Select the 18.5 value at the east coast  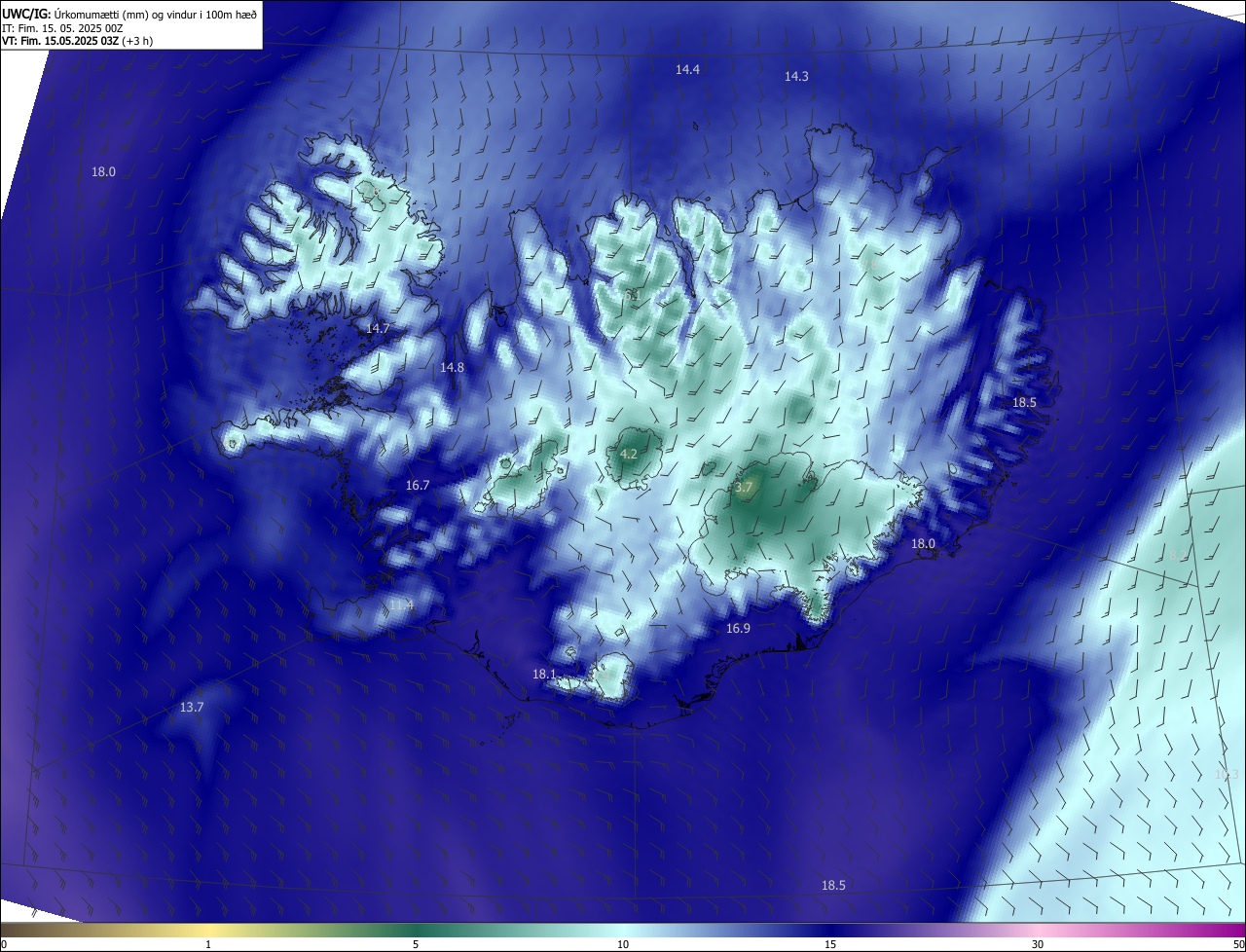(x=1024, y=402)
